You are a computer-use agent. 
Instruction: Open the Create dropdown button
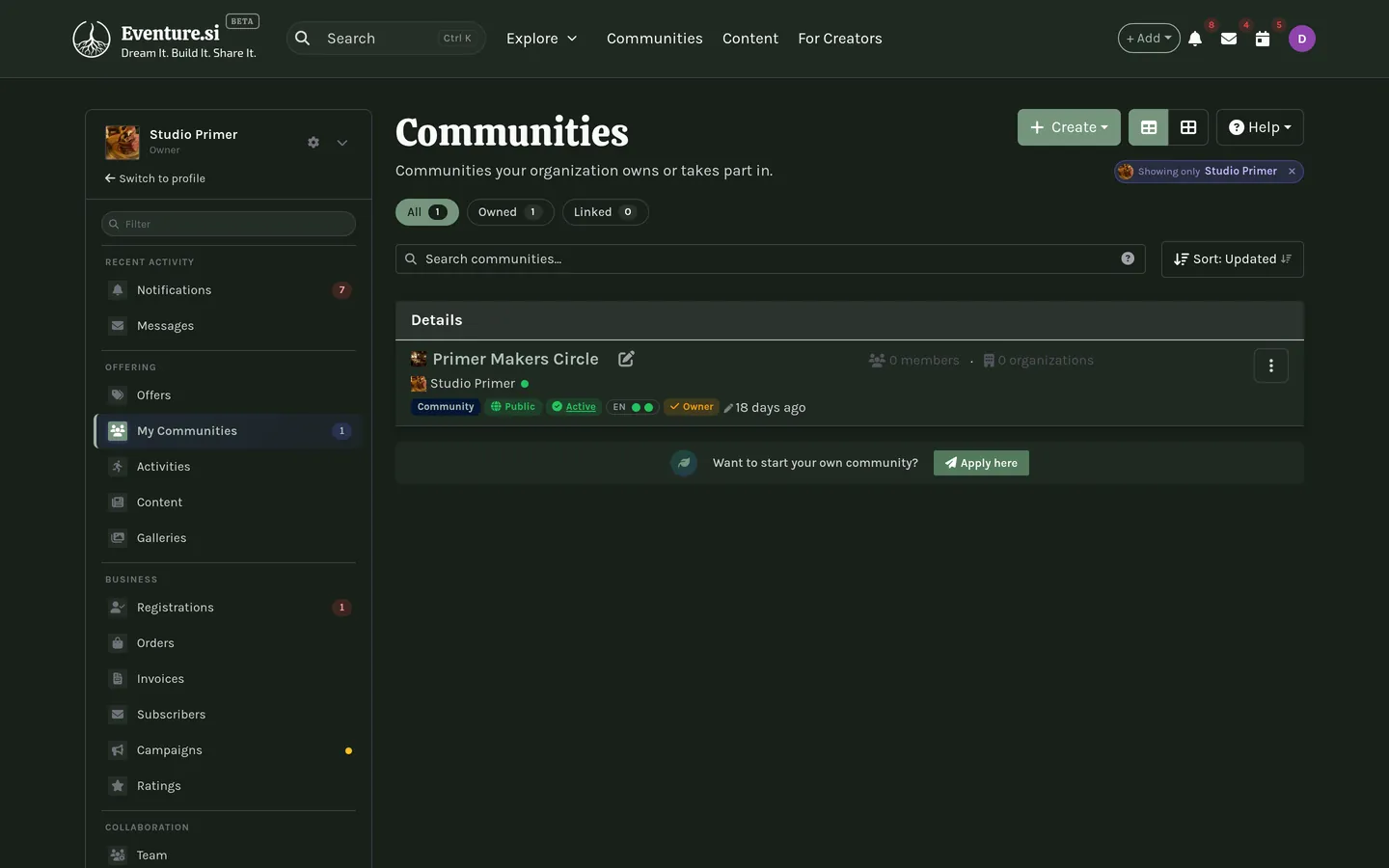click(1069, 127)
